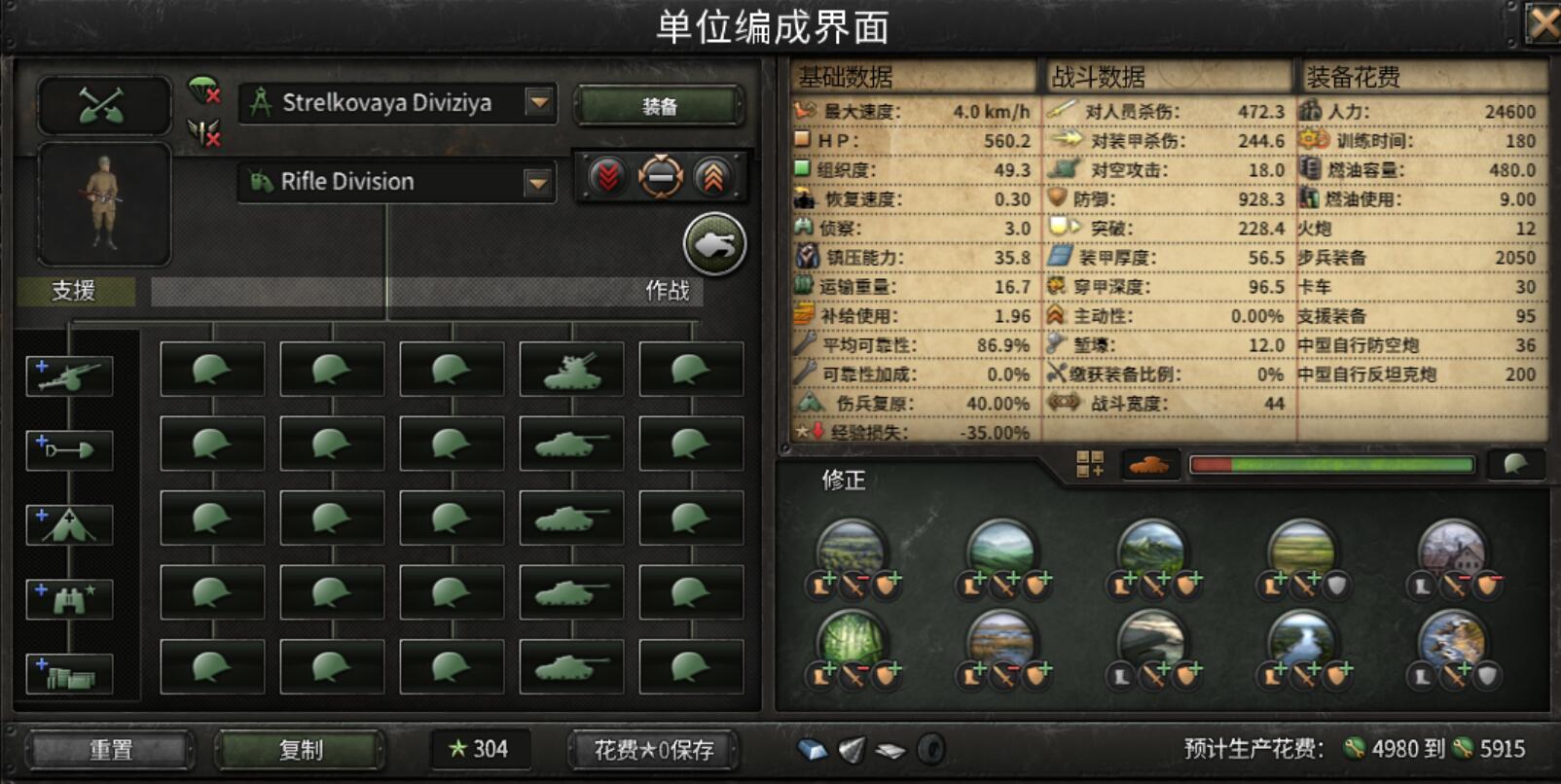Screen dimensions: 1561x784
Task: Click the round tank designer button
Action: pos(715,244)
